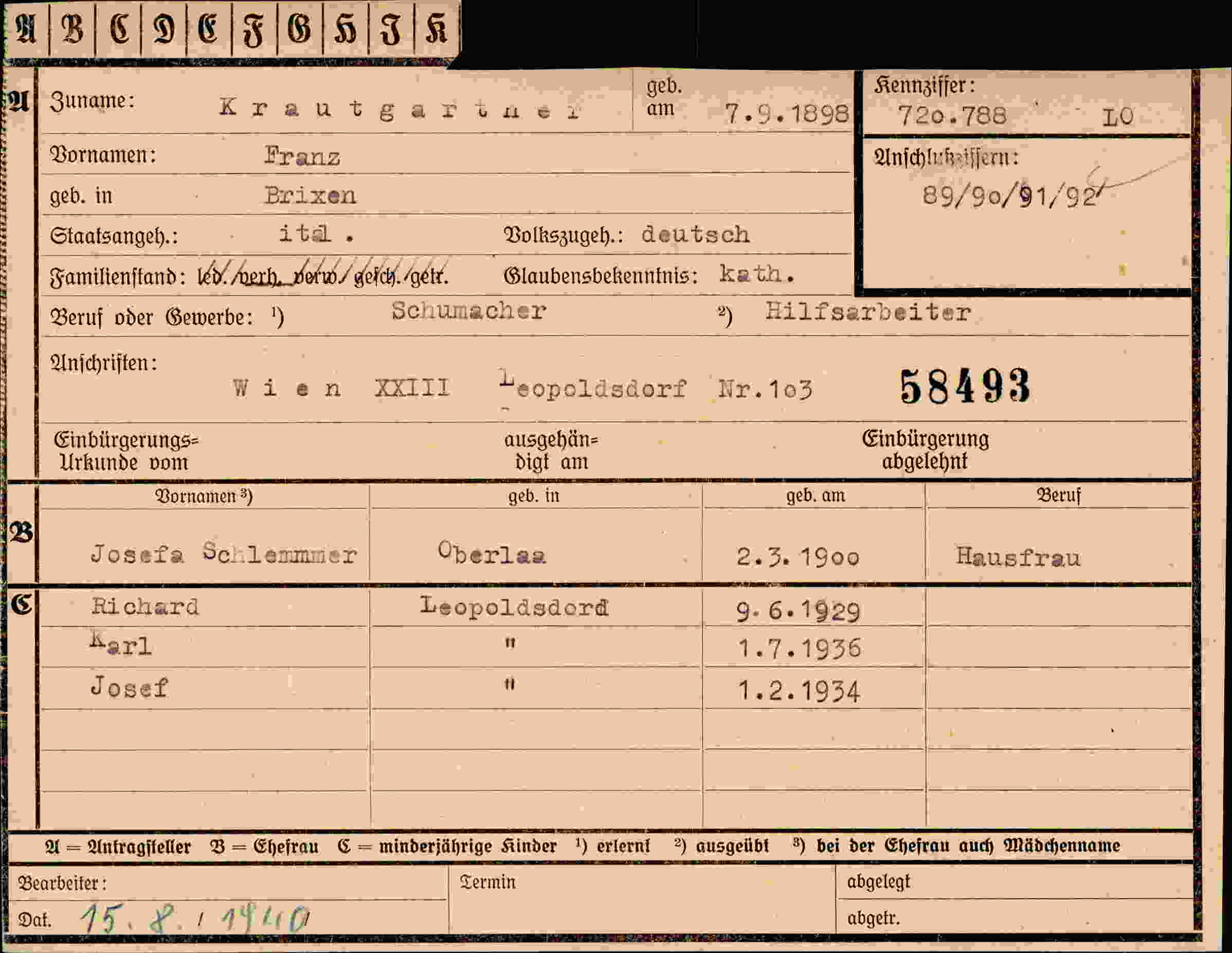The height and width of the screenshot is (953, 1232).
Task: Select the handwritten date "15.8.1940"
Action: [196, 919]
